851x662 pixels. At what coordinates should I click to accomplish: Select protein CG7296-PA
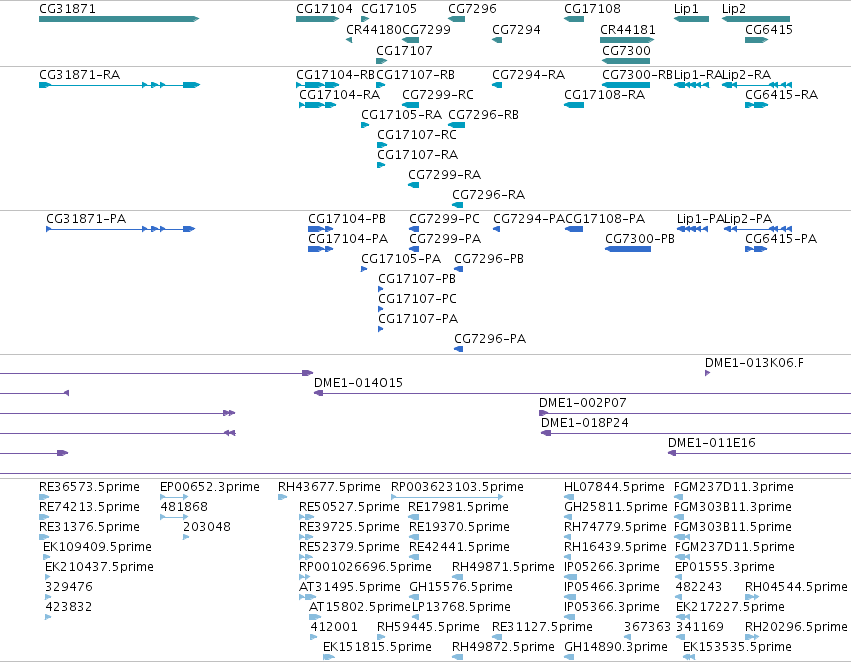coord(459,349)
